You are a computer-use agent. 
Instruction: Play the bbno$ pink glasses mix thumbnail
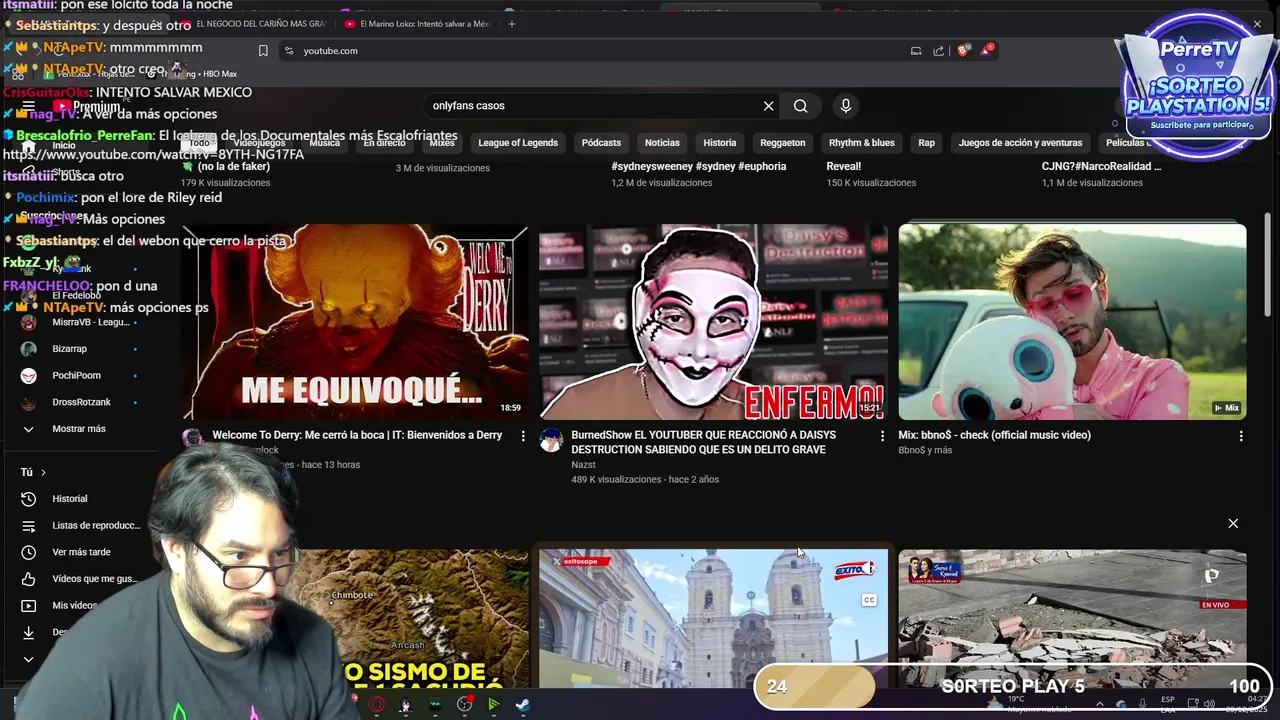(x=1072, y=322)
